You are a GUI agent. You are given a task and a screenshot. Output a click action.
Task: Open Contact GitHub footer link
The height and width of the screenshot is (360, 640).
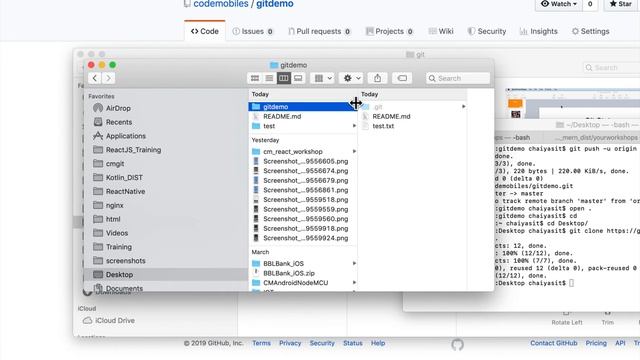point(553,343)
